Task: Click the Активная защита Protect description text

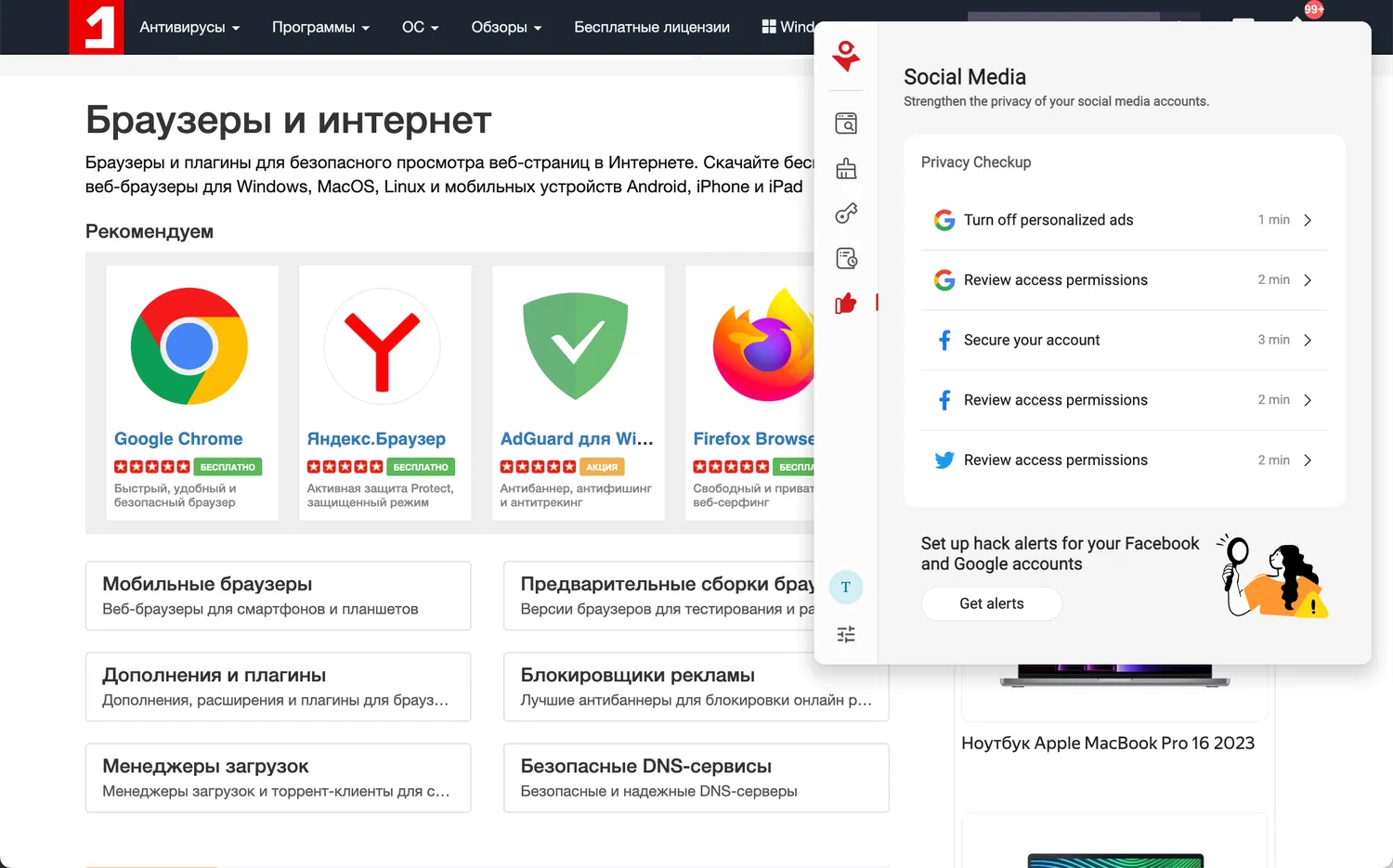Action: tap(381, 496)
